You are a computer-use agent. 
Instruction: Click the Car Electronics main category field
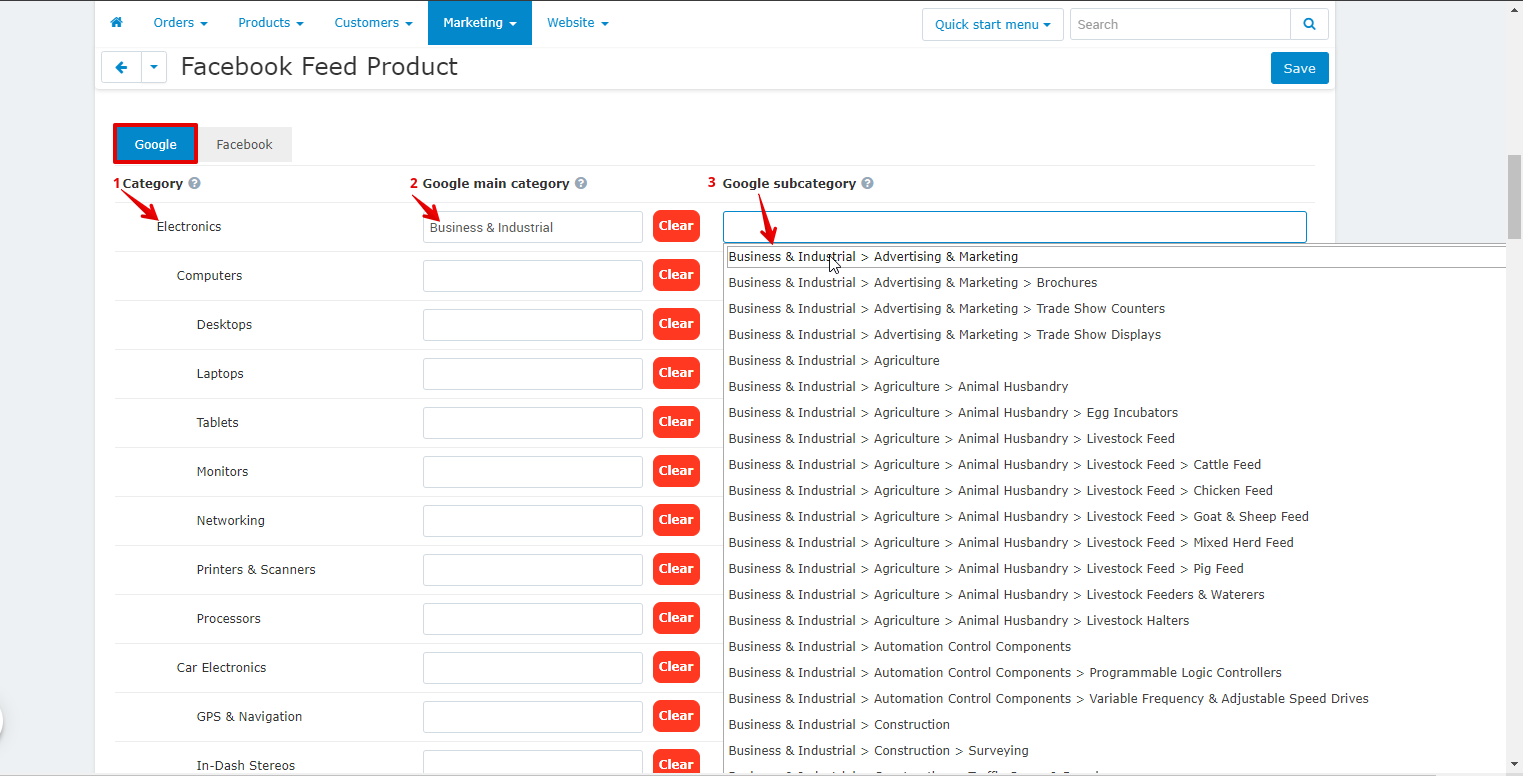533,668
